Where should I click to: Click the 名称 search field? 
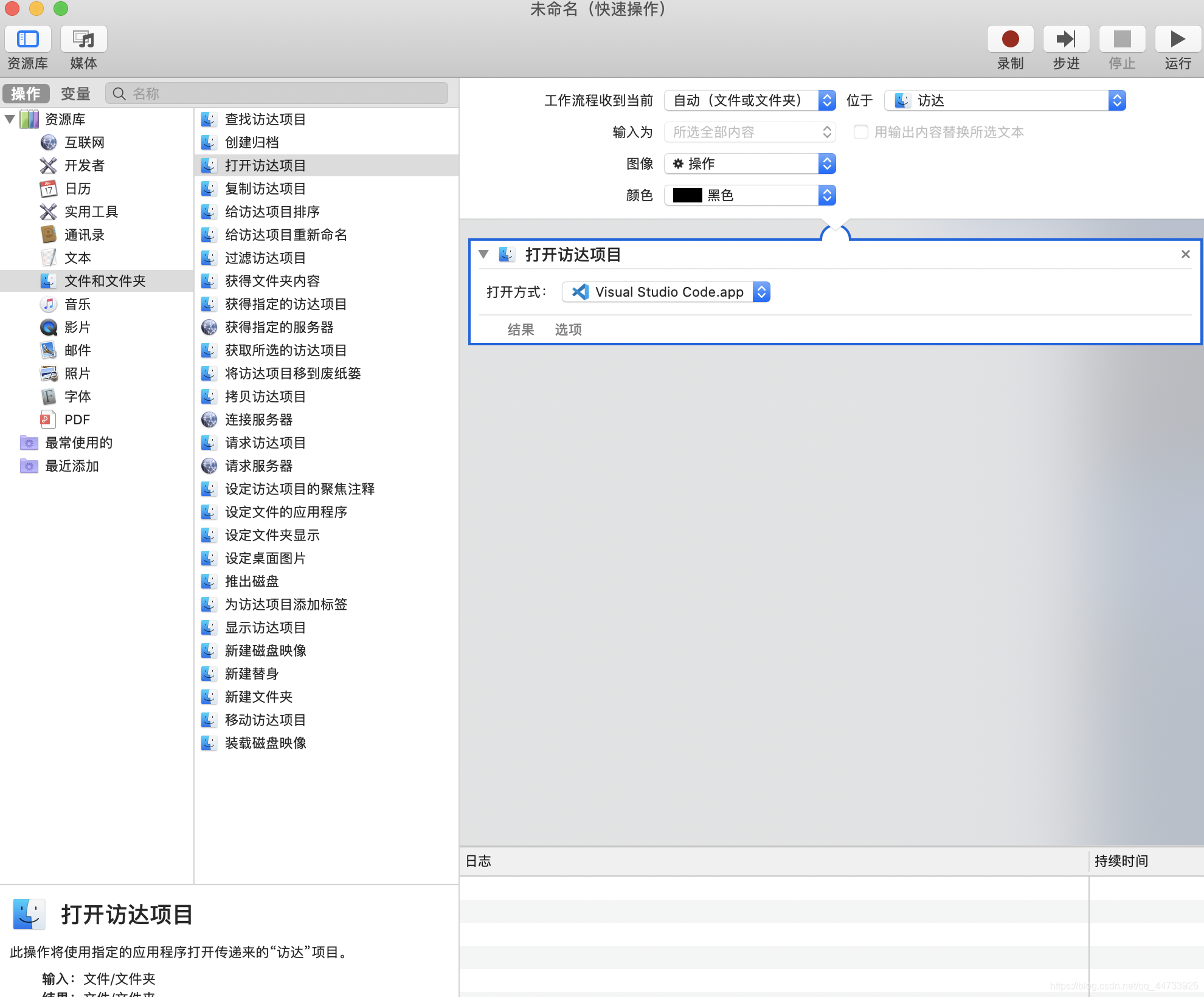286,94
